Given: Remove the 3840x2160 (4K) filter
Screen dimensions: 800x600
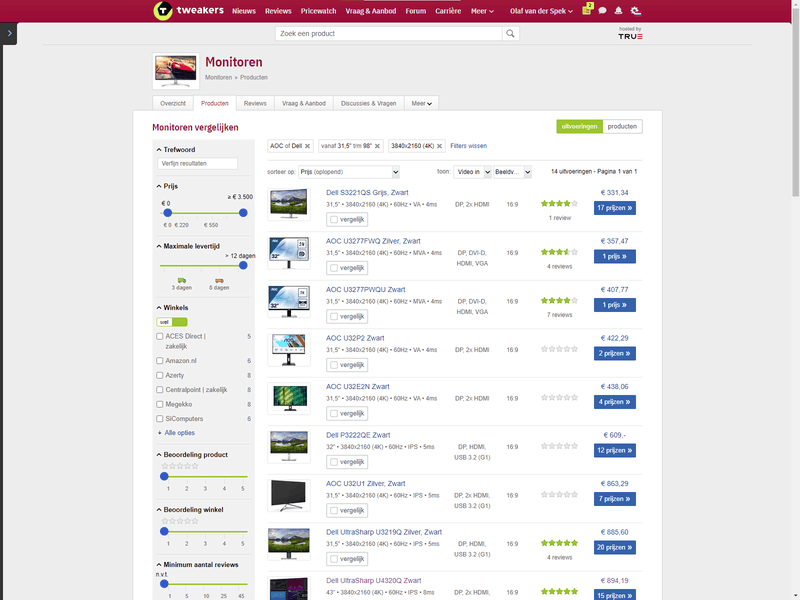Looking at the screenshot, I should 439,146.
